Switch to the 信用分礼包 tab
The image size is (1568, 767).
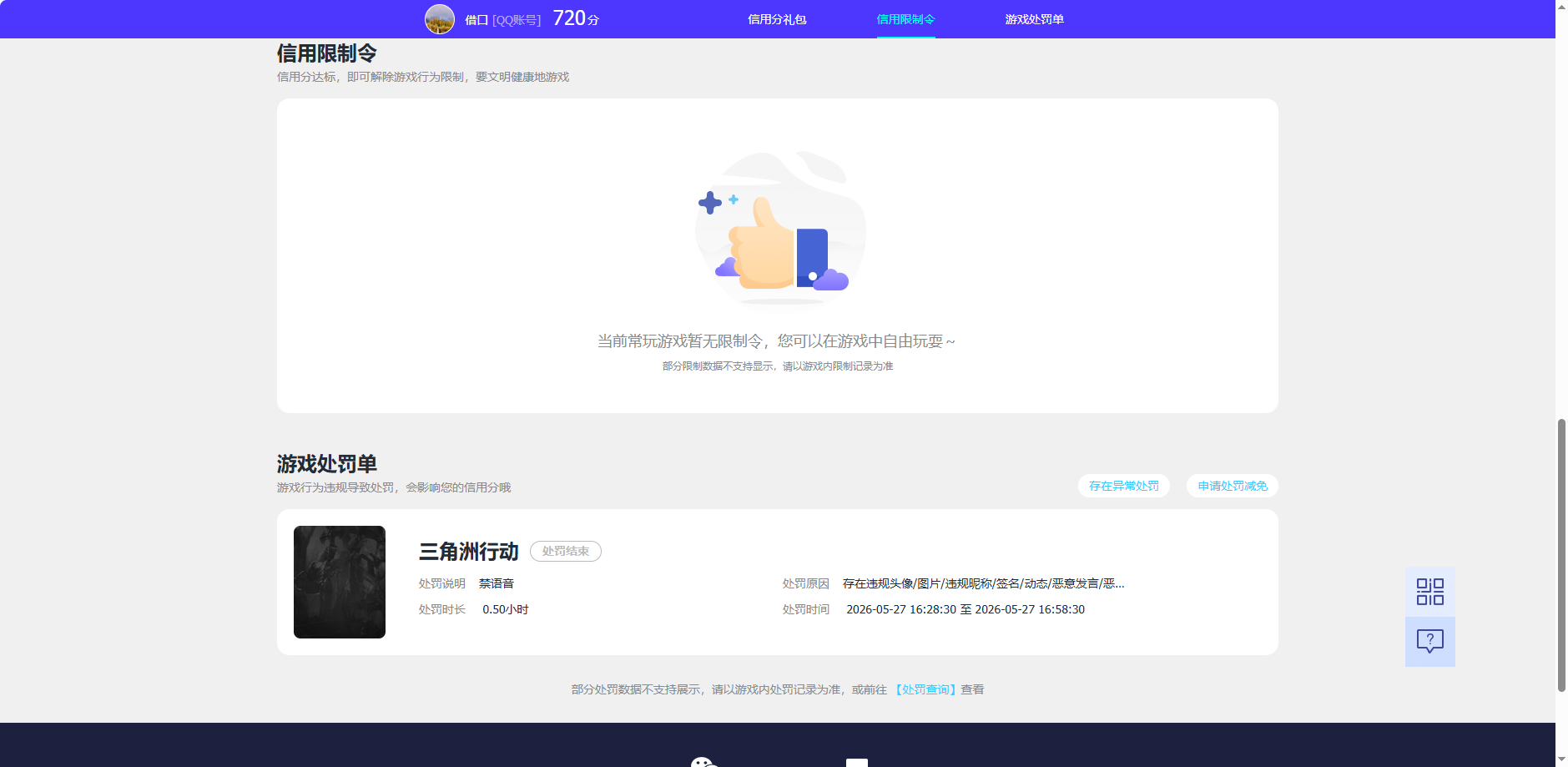click(777, 19)
